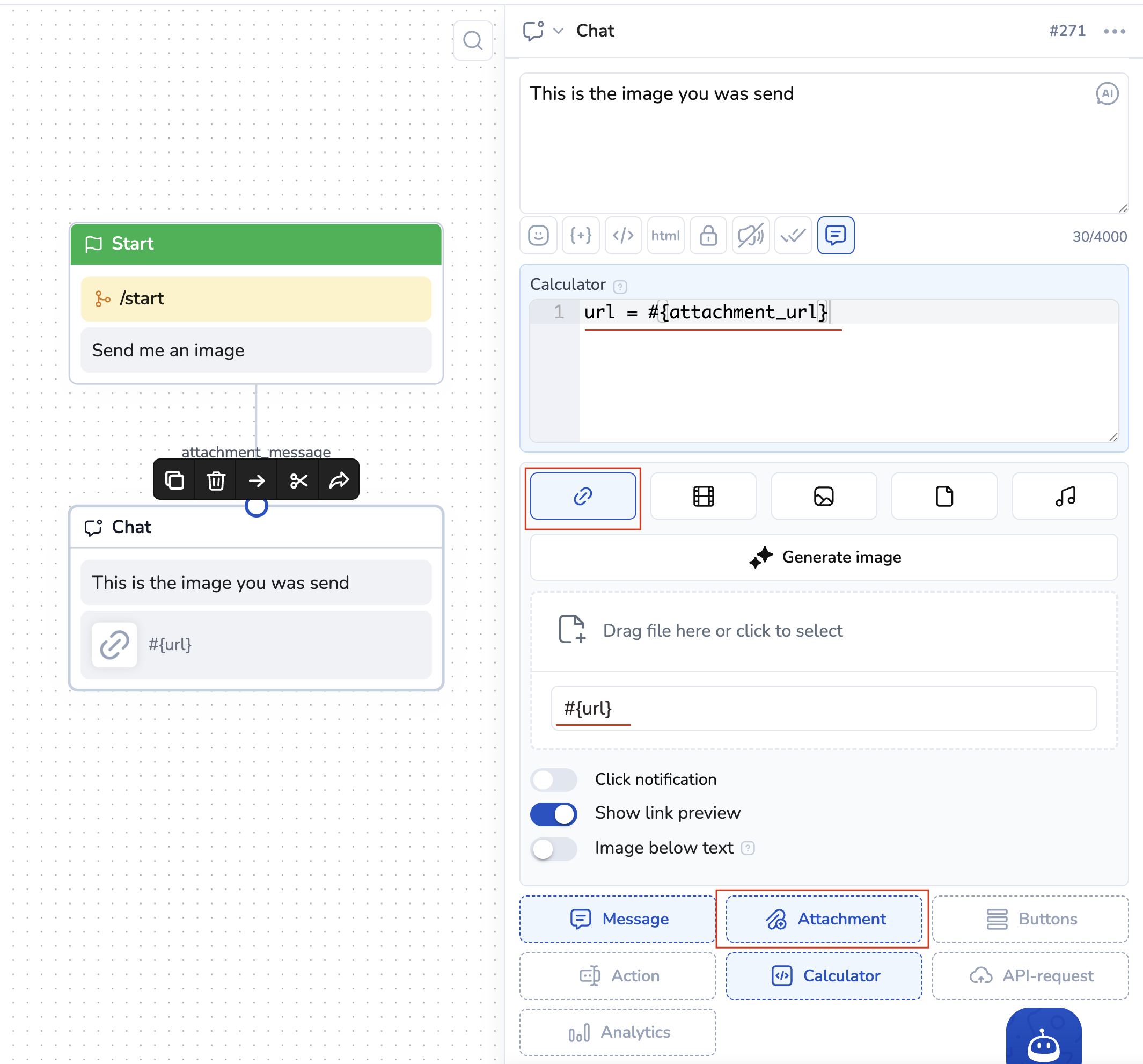The image size is (1143, 1064).
Task: Select the video attachment type icon
Action: (x=703, y=496)
